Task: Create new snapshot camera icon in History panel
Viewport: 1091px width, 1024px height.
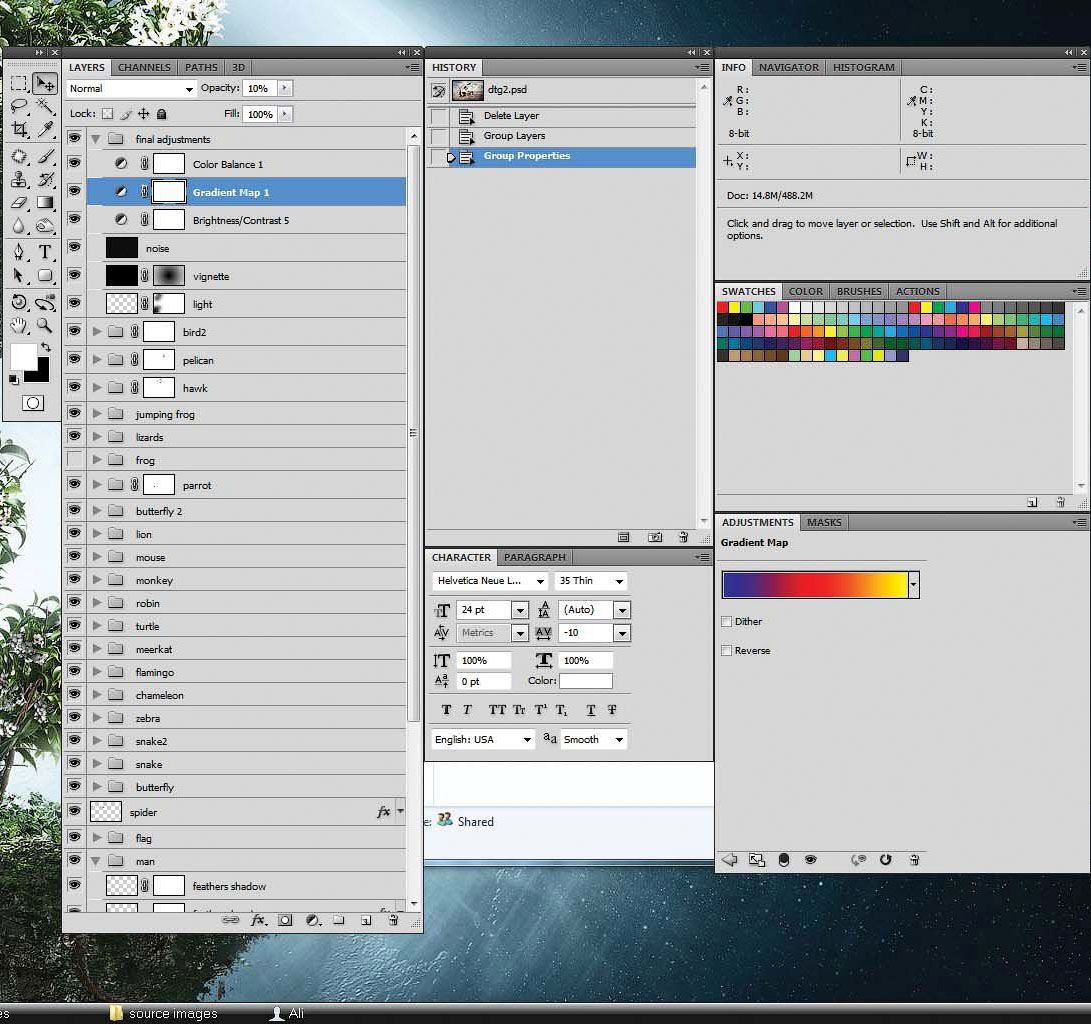Action: pyautogui.click(x=655, y=537)
